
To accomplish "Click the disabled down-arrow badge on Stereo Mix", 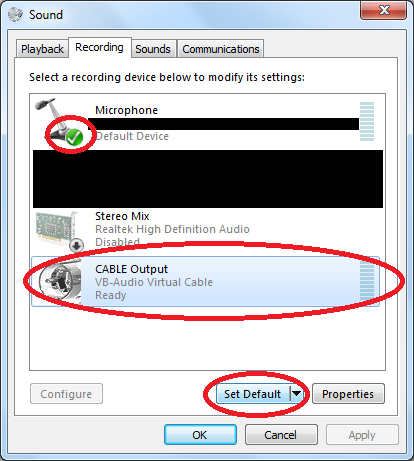I will point(76,245).
